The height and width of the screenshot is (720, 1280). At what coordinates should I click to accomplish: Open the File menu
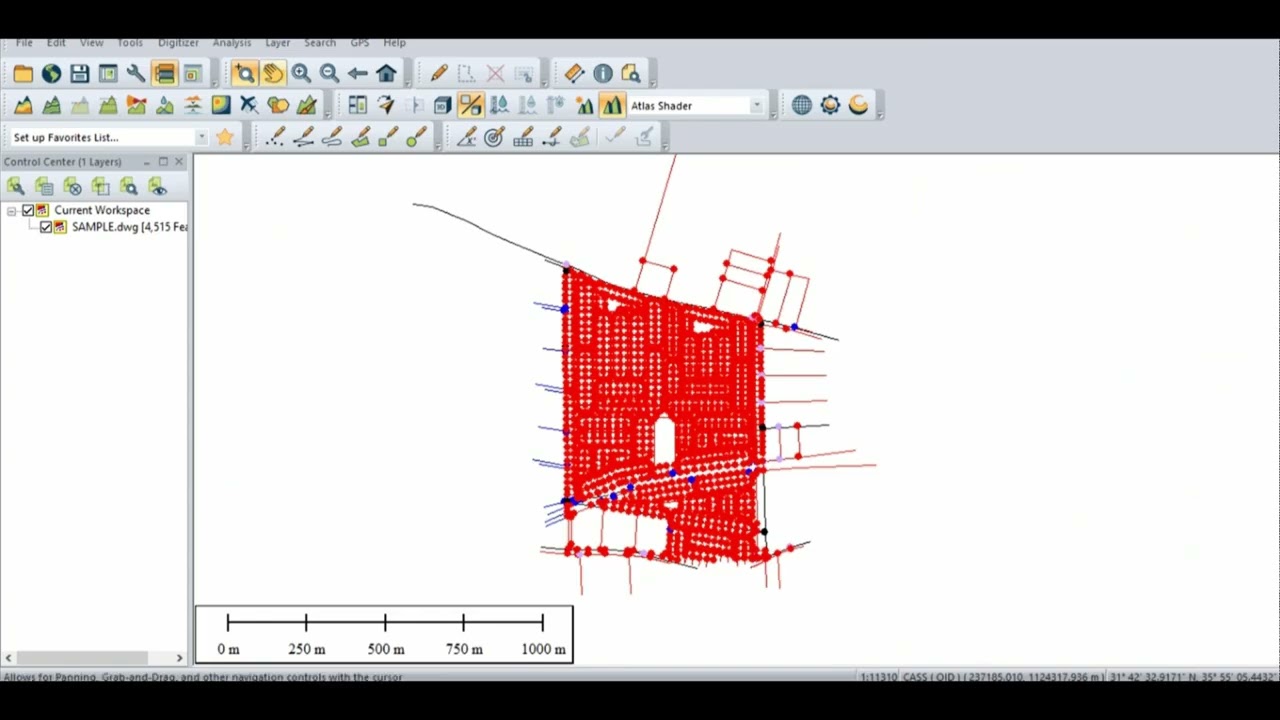point(24,43)
